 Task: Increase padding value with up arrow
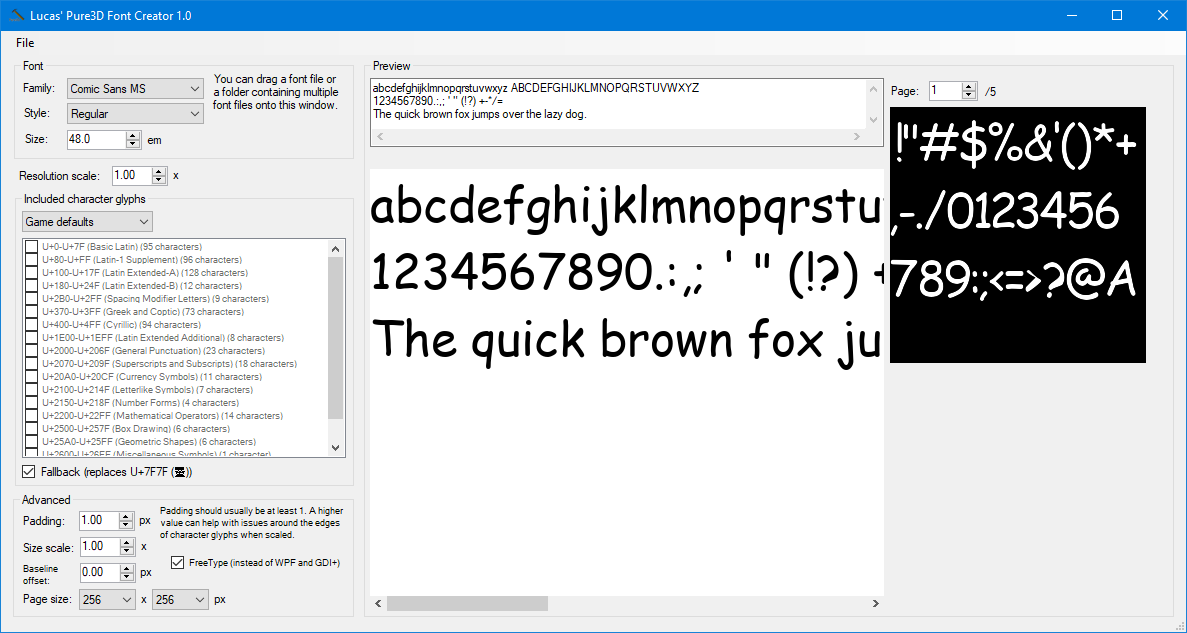click(125, 516)
